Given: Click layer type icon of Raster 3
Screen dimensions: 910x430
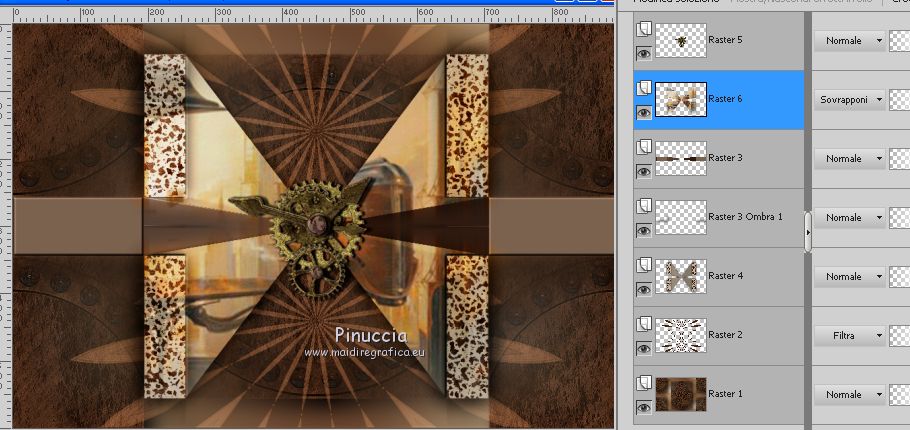Looking at the screenshot, I should 644,147.
